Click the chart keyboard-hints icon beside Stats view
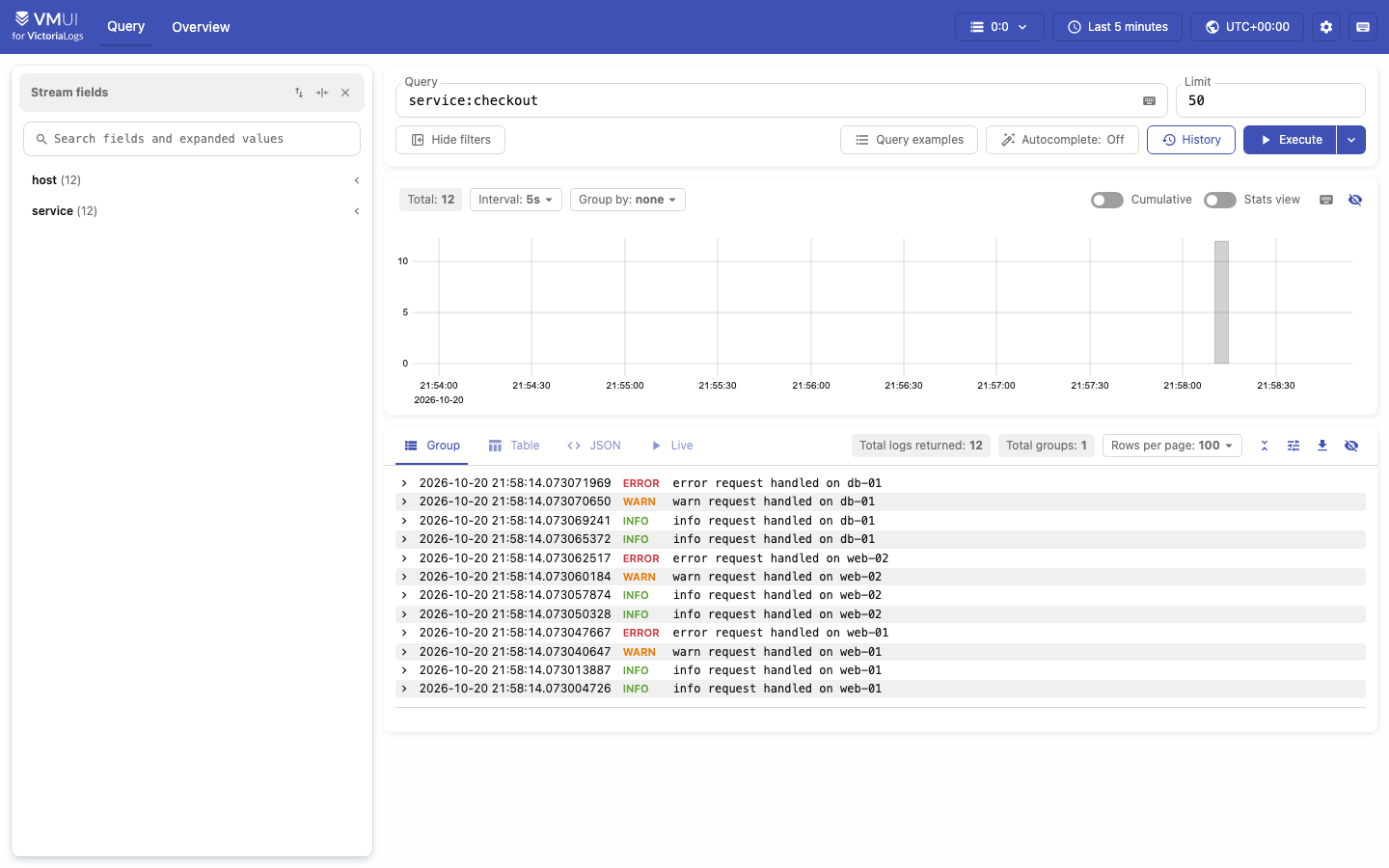Screen dimensions: 1389x868 pos(1326,200)
